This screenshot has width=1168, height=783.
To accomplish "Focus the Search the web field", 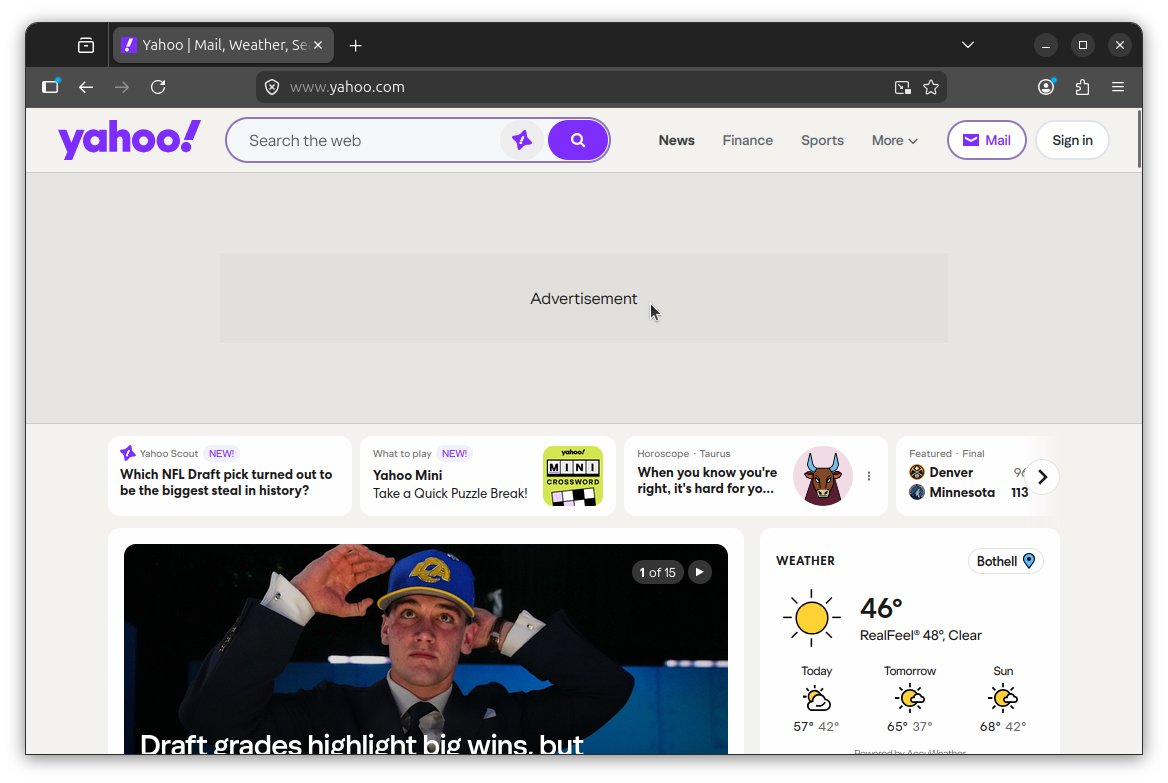I will (x=370, y=140).
